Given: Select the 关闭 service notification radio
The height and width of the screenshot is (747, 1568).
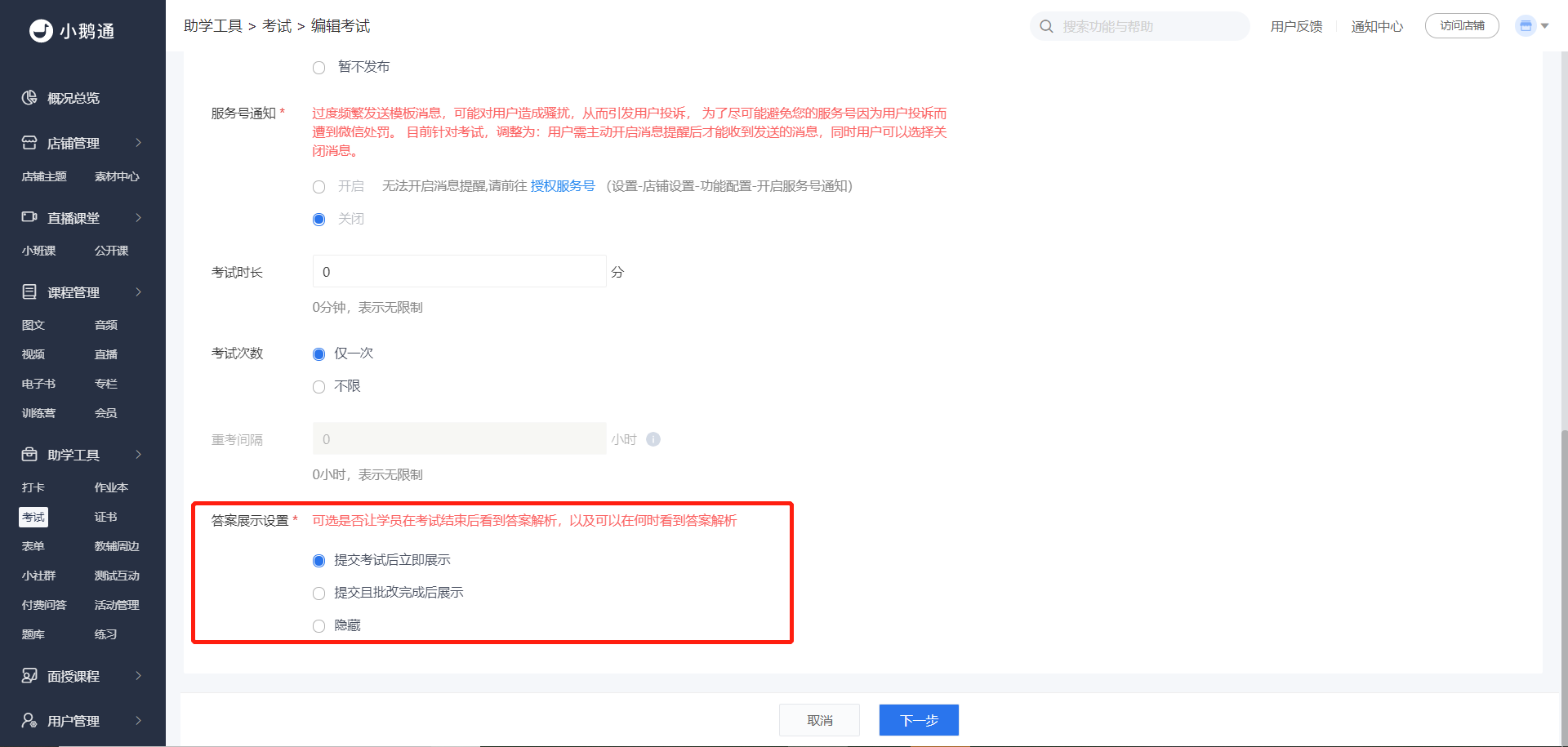Looking at the screenshot, I should click(318, 220).
